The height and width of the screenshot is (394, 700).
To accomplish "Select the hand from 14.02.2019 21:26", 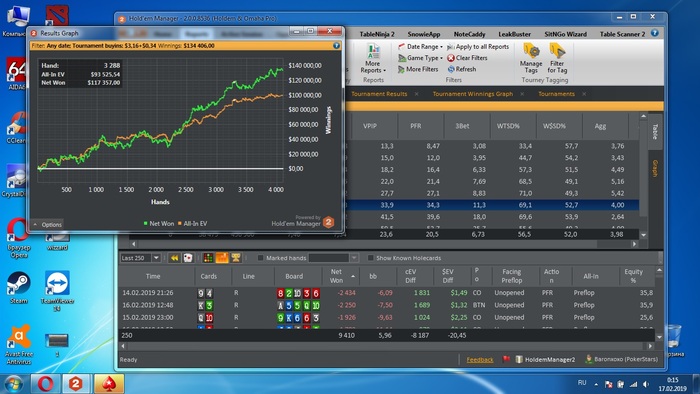I will [x=387, y=293].
